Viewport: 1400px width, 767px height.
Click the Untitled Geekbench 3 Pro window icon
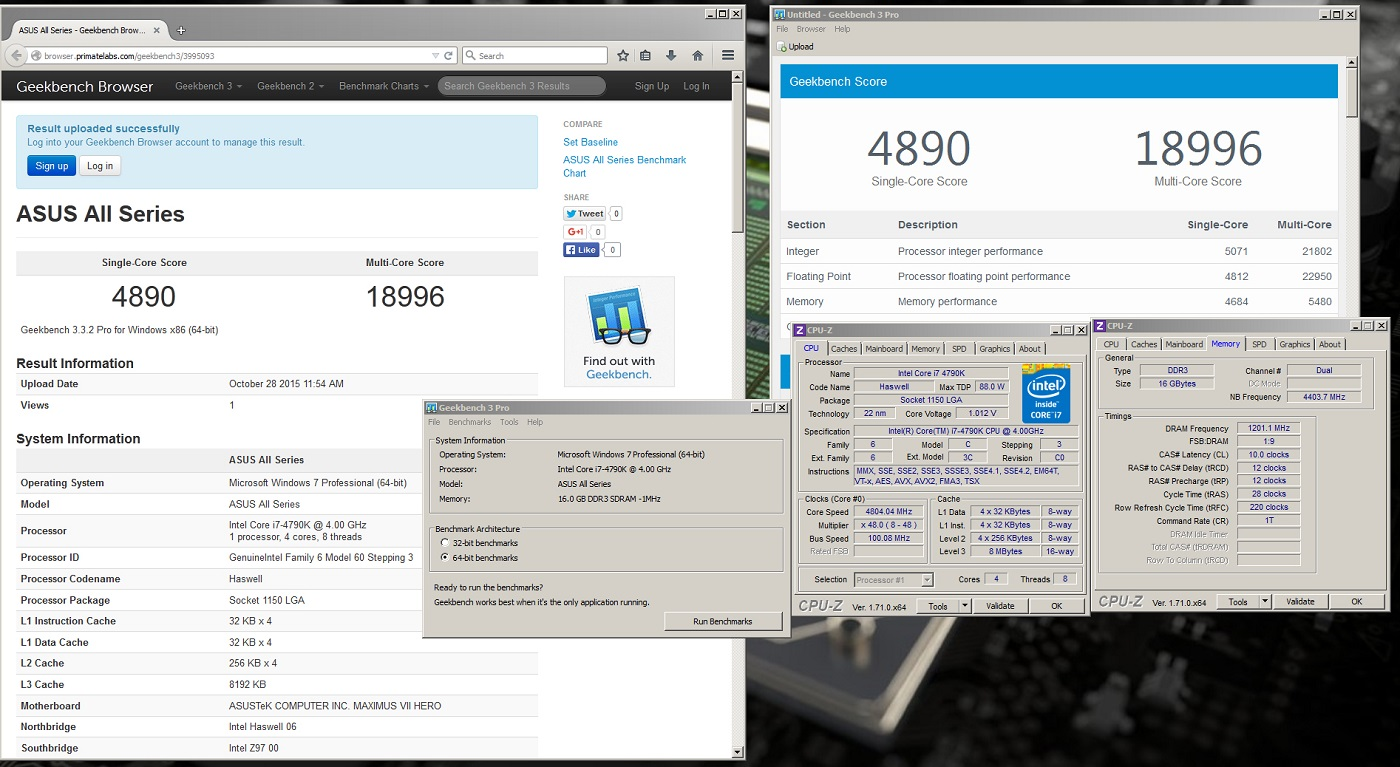780,14
